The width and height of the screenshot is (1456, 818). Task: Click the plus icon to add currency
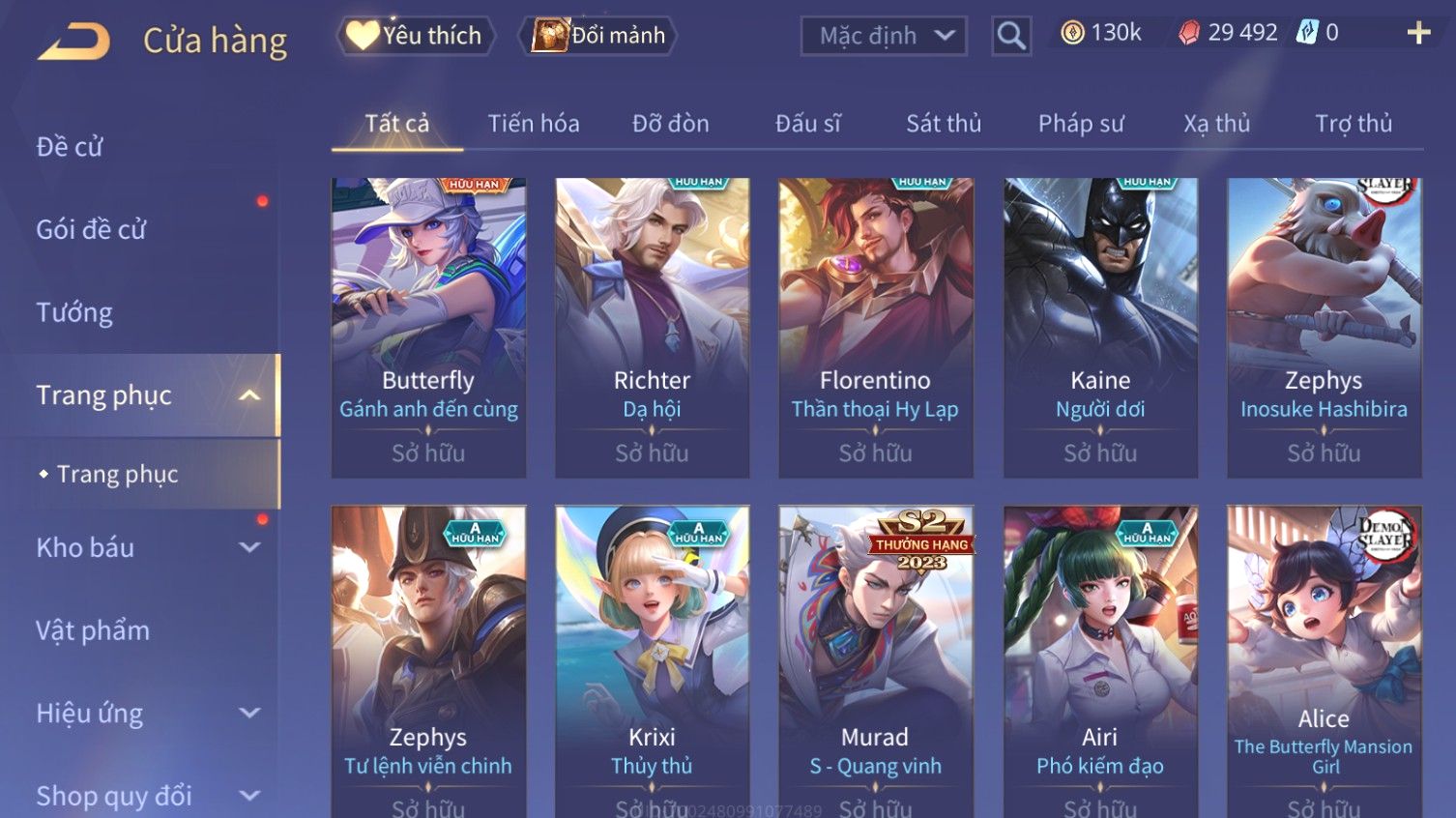pyautogui.click(x=1418, y=33)
